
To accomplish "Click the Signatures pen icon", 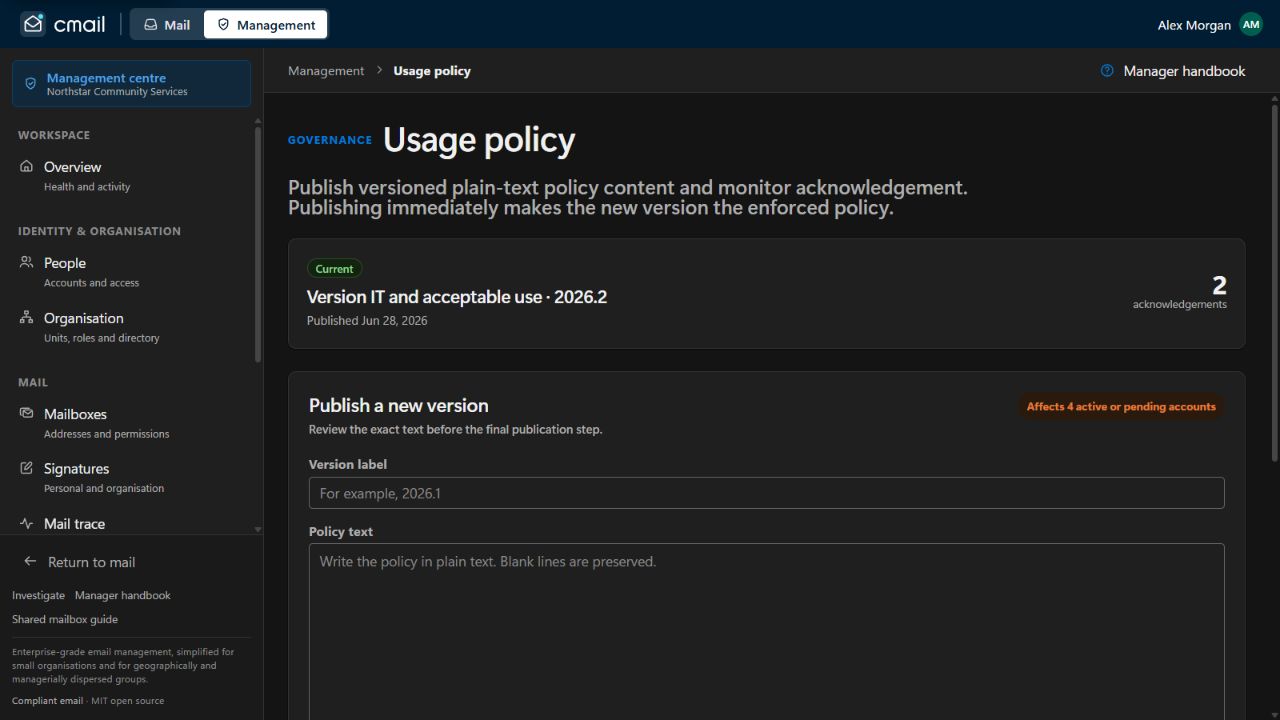I will [x=27, y=468].
